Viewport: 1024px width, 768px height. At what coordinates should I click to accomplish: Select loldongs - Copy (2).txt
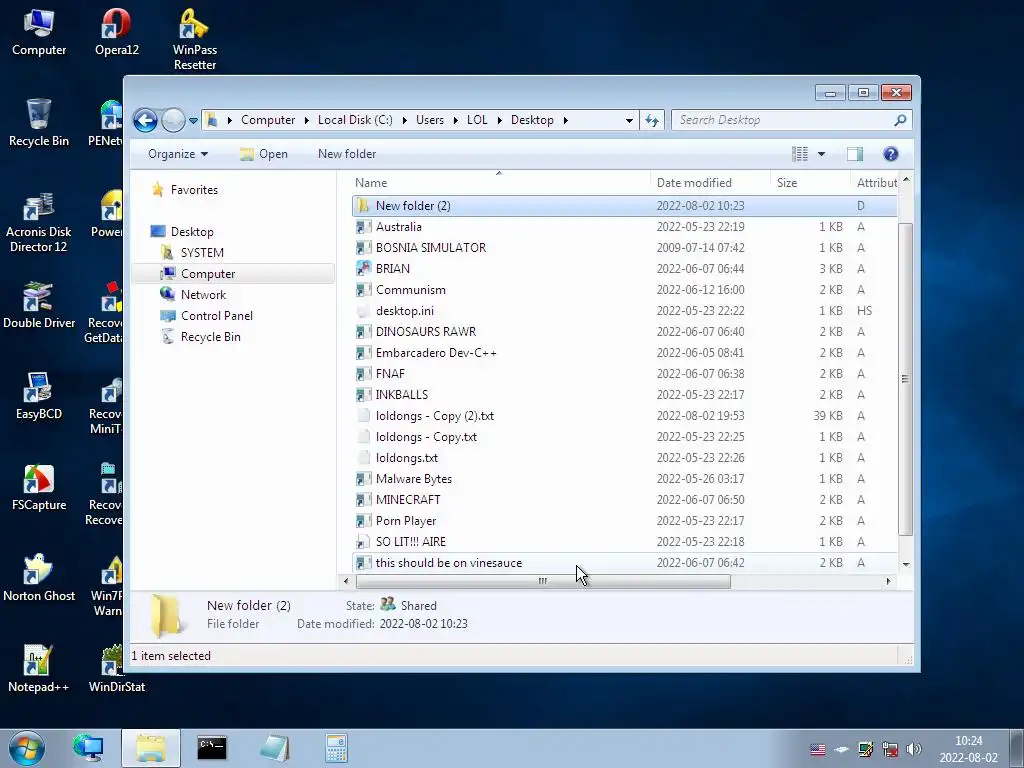point(624,416)
